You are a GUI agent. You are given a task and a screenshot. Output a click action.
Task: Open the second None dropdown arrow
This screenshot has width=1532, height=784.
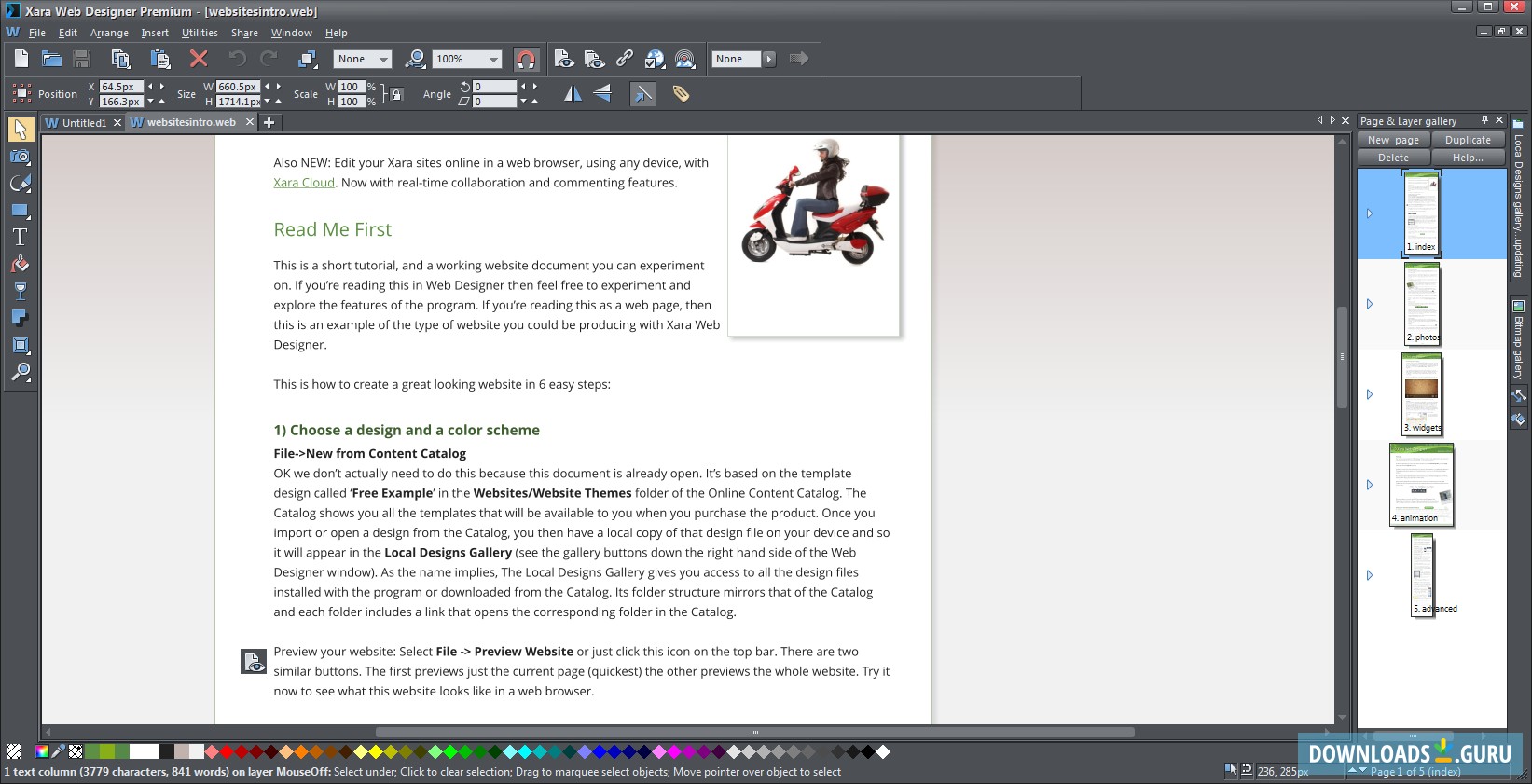point(769,59)
